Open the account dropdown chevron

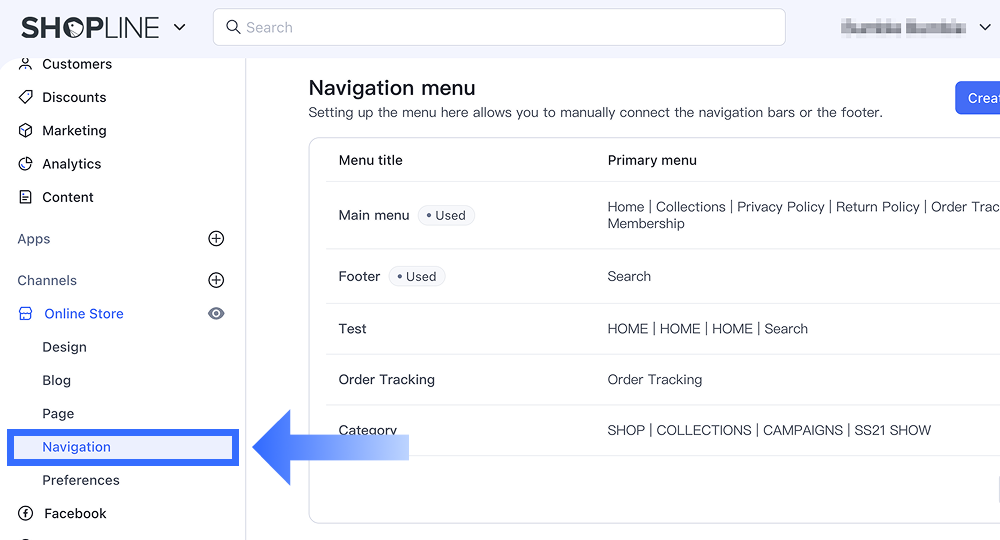(x=984, y=28)
